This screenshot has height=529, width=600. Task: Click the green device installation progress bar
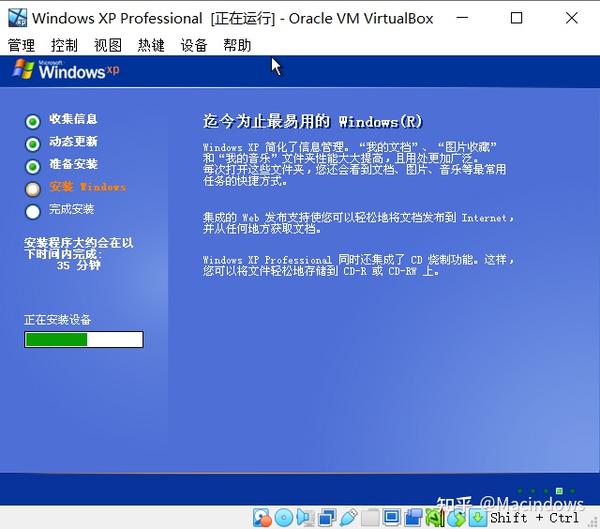click(x=84, y=340)
